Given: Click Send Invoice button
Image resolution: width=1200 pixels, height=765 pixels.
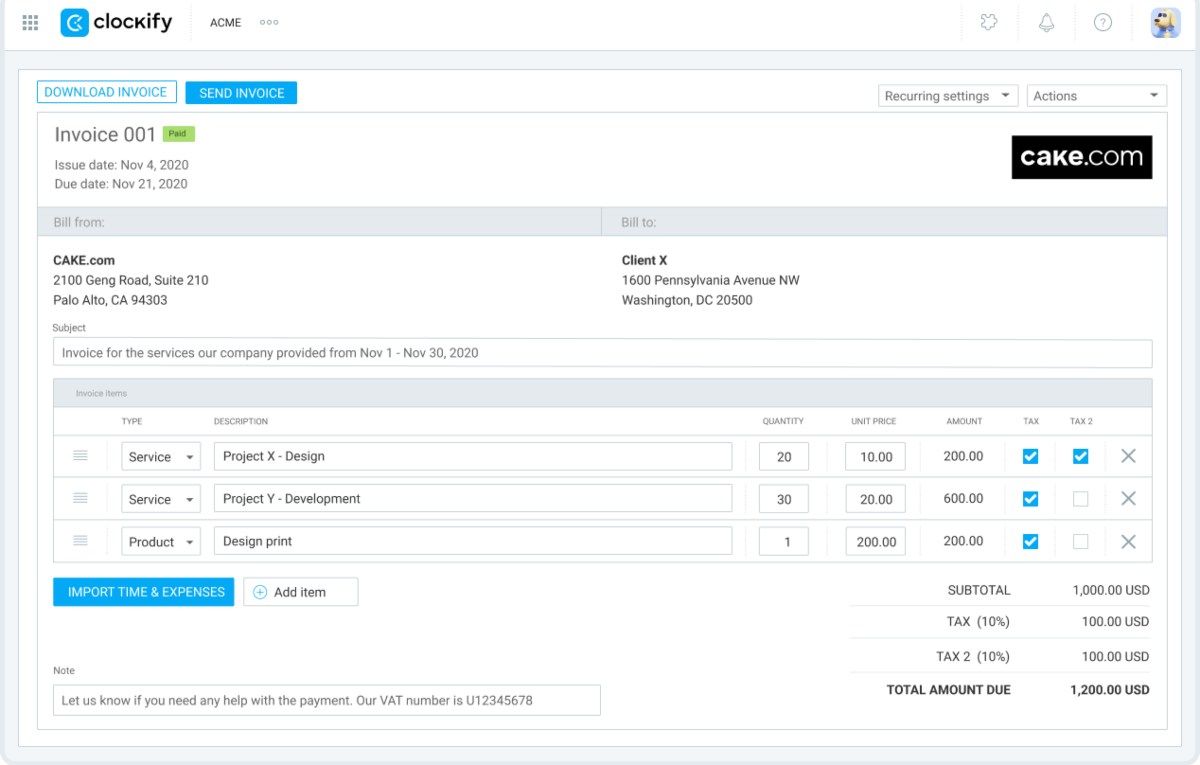Looking at the screenshot, I should [241, 92].
